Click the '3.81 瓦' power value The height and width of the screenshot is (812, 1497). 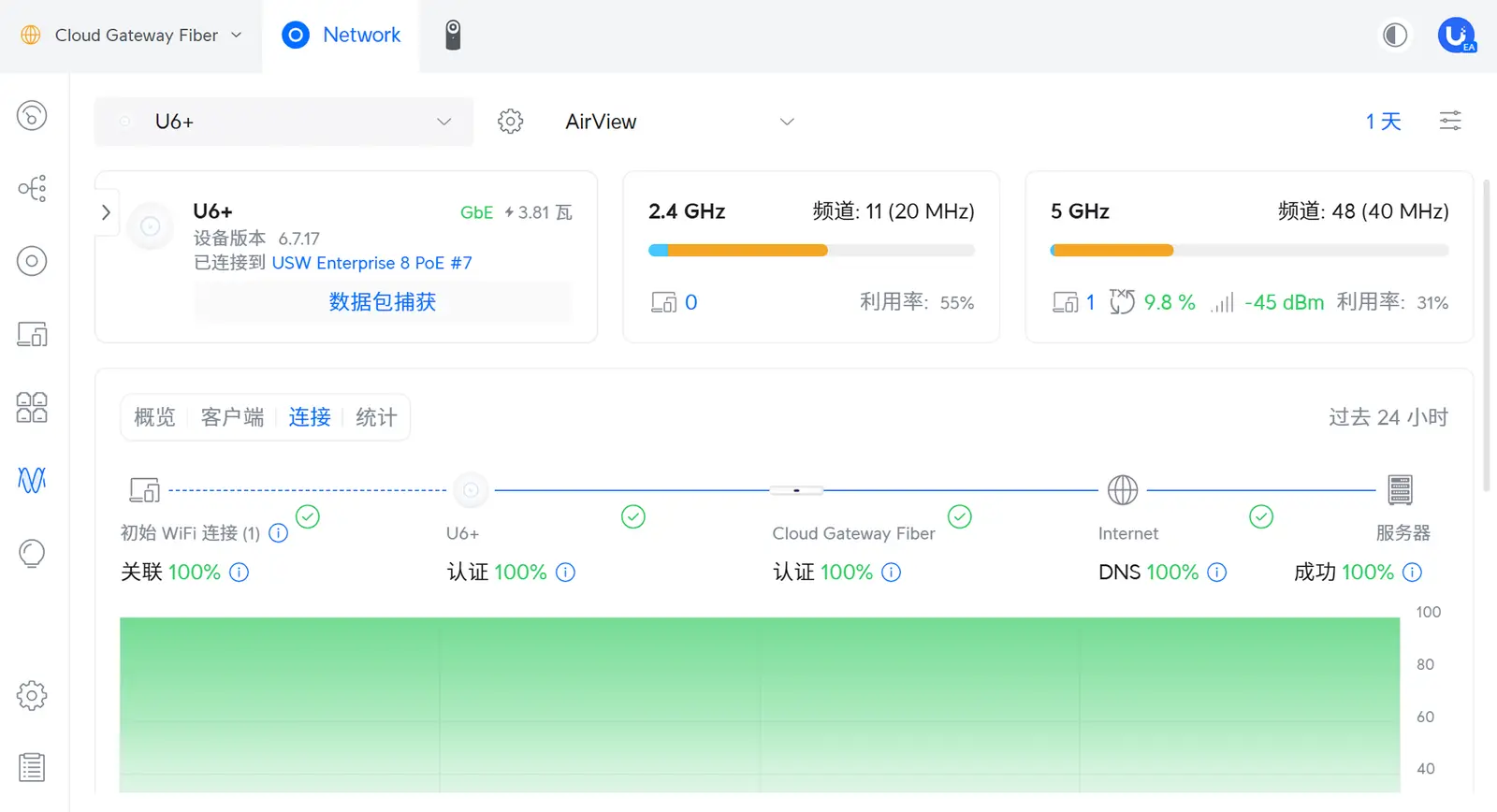(539, 212)
